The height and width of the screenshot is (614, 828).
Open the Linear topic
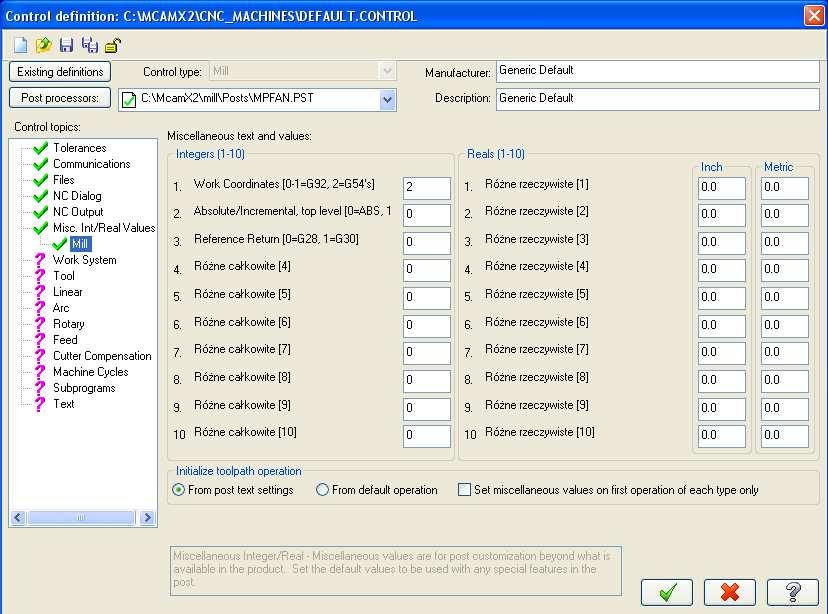pyautogui.click(x=68, y=292)
